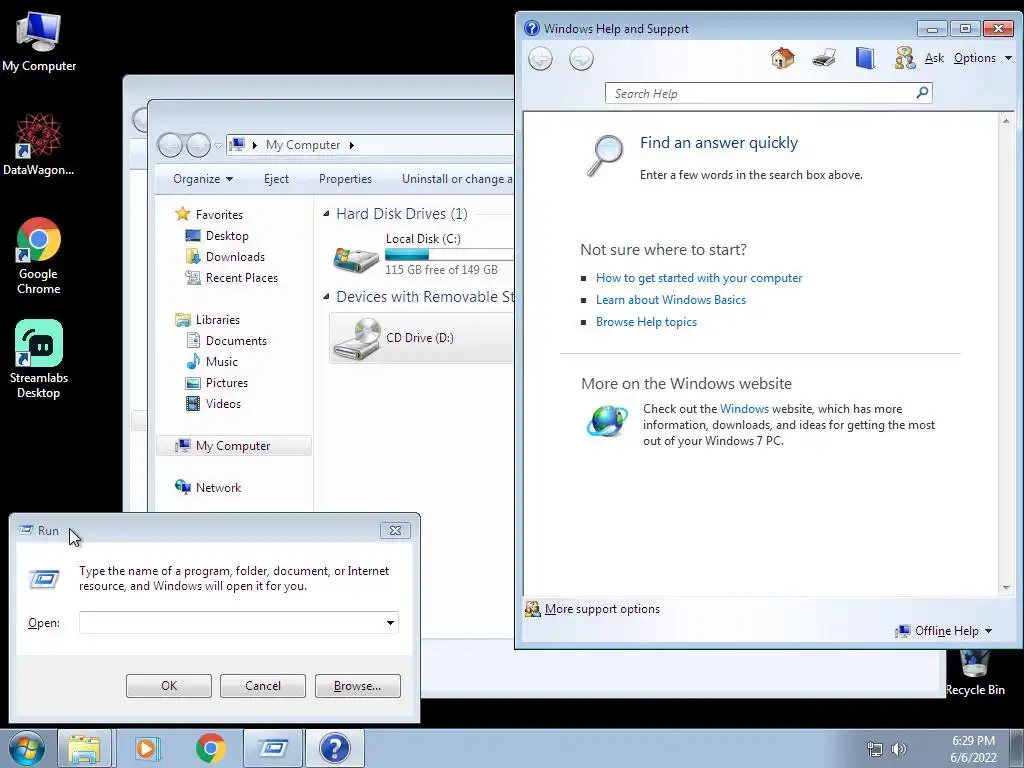Expand the address bar root arrow

coord(255,145)
